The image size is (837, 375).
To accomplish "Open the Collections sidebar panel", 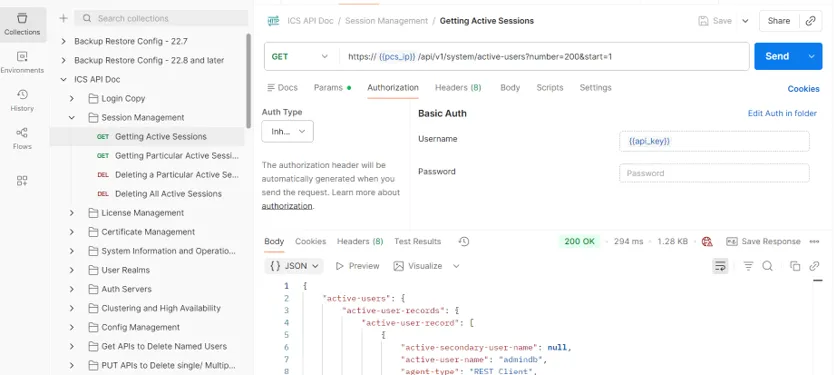I will (22, 25).
